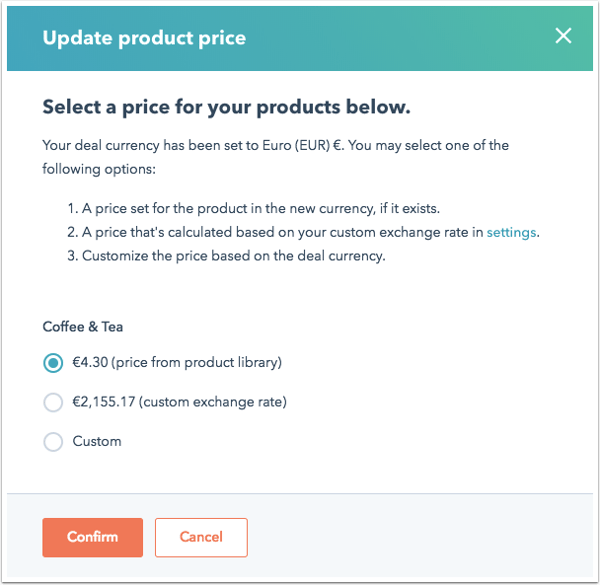Select the Custom price radio button

click(x=53, y=441)
